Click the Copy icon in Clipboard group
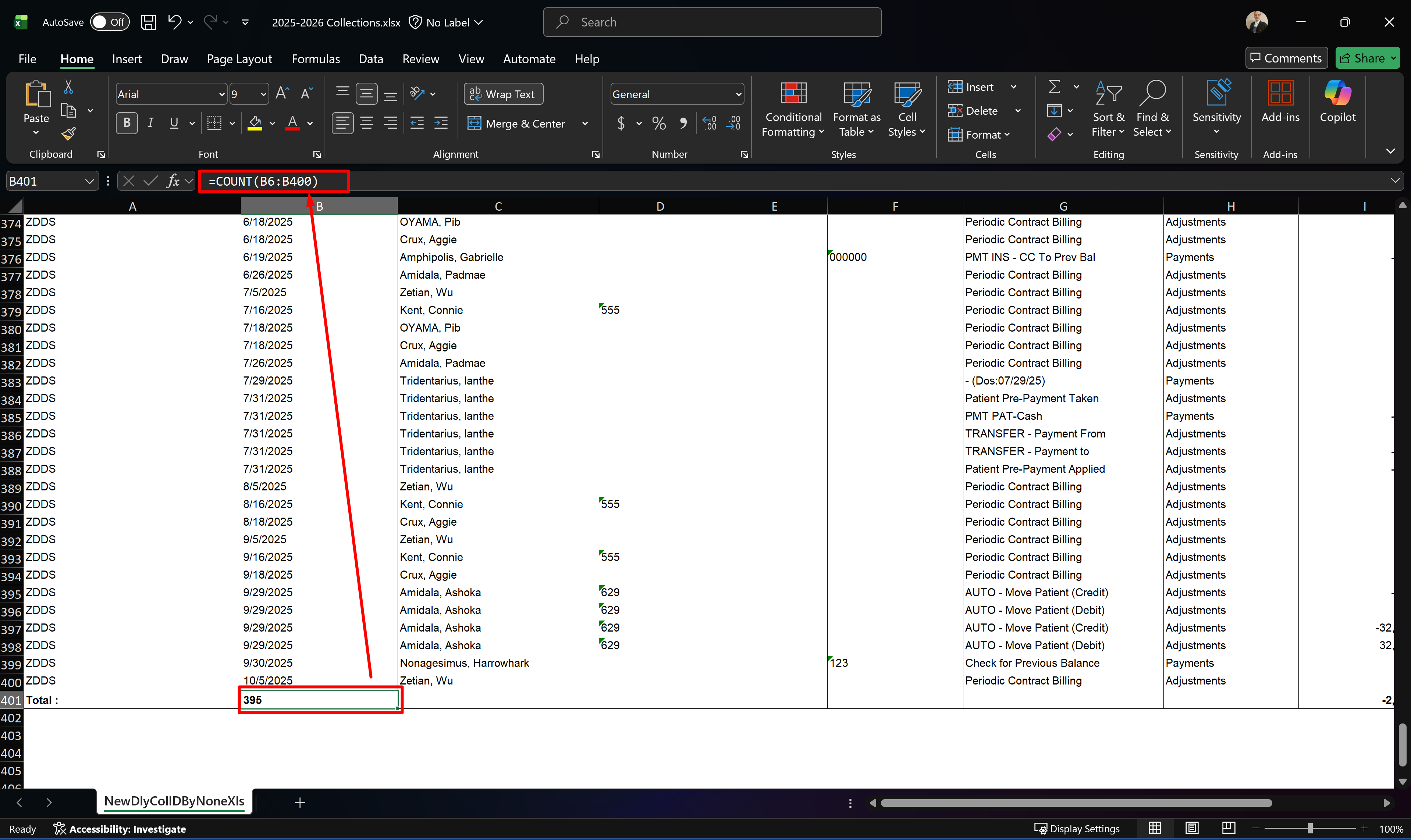The image size is (1411, 840). (x=68, y=110)
